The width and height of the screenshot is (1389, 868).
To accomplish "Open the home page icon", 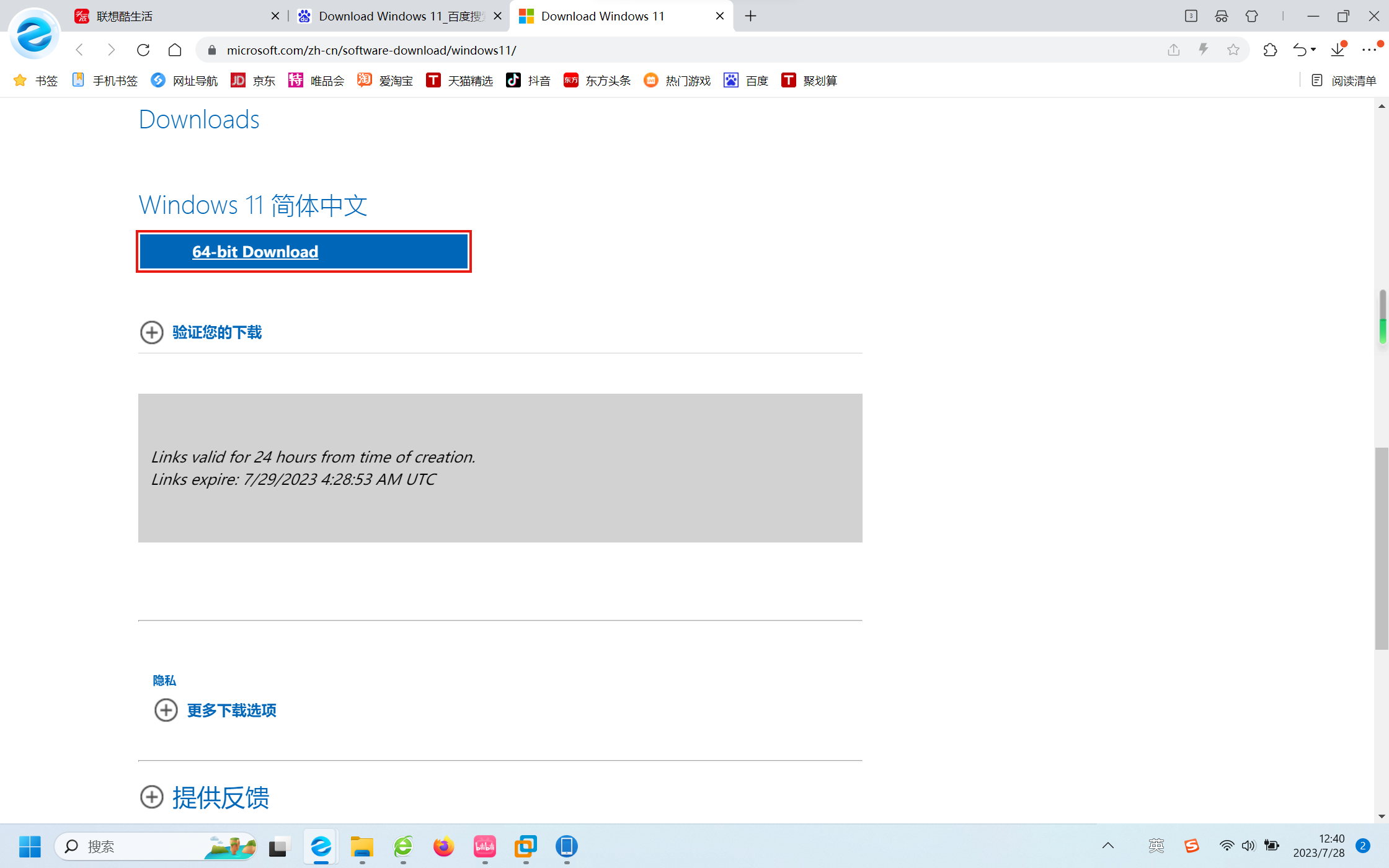I will pos(175,50).
